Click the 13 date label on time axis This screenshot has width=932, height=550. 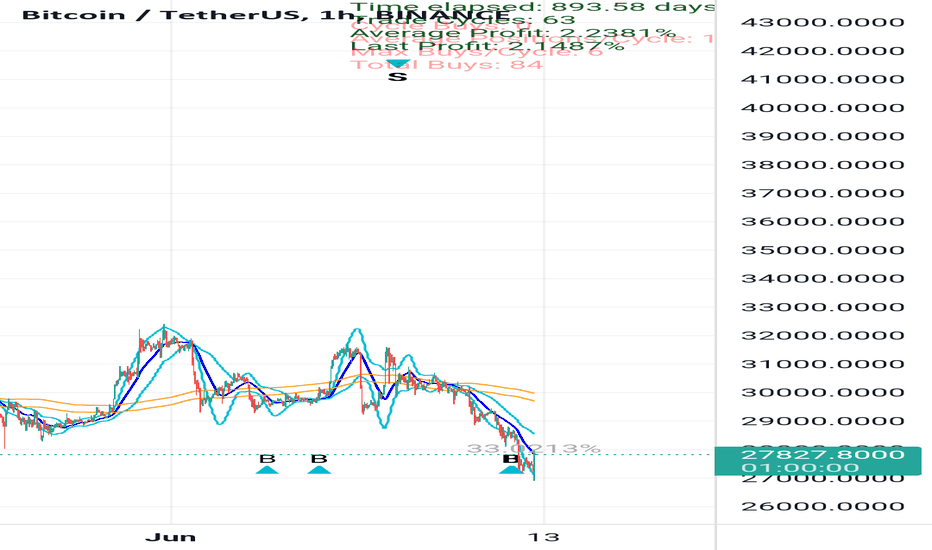[544, 538]
